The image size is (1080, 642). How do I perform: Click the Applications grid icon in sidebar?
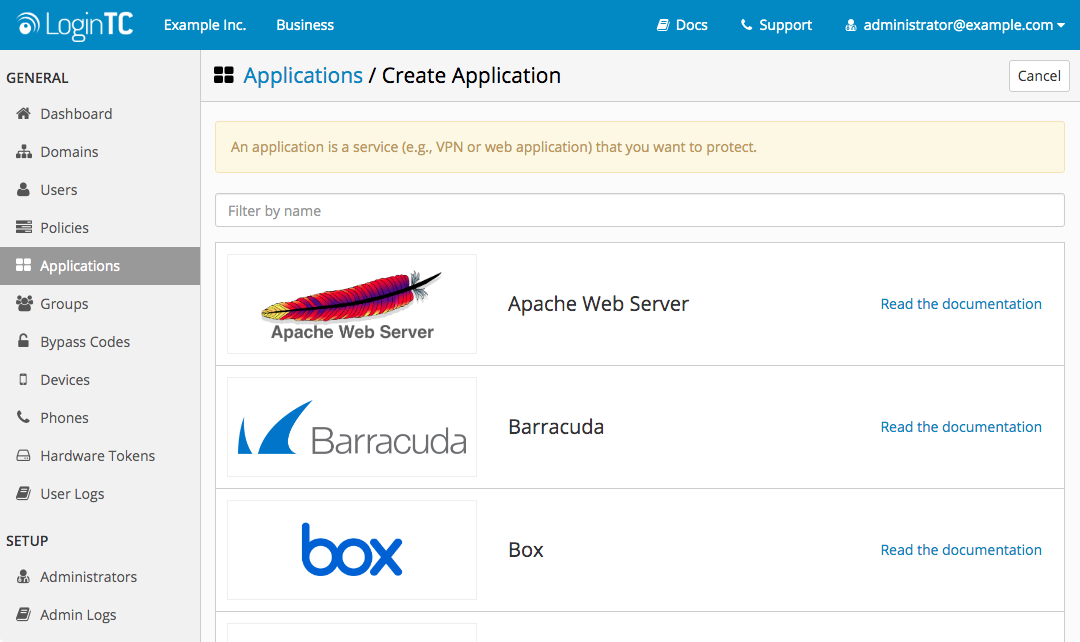[x=23, y=265]
